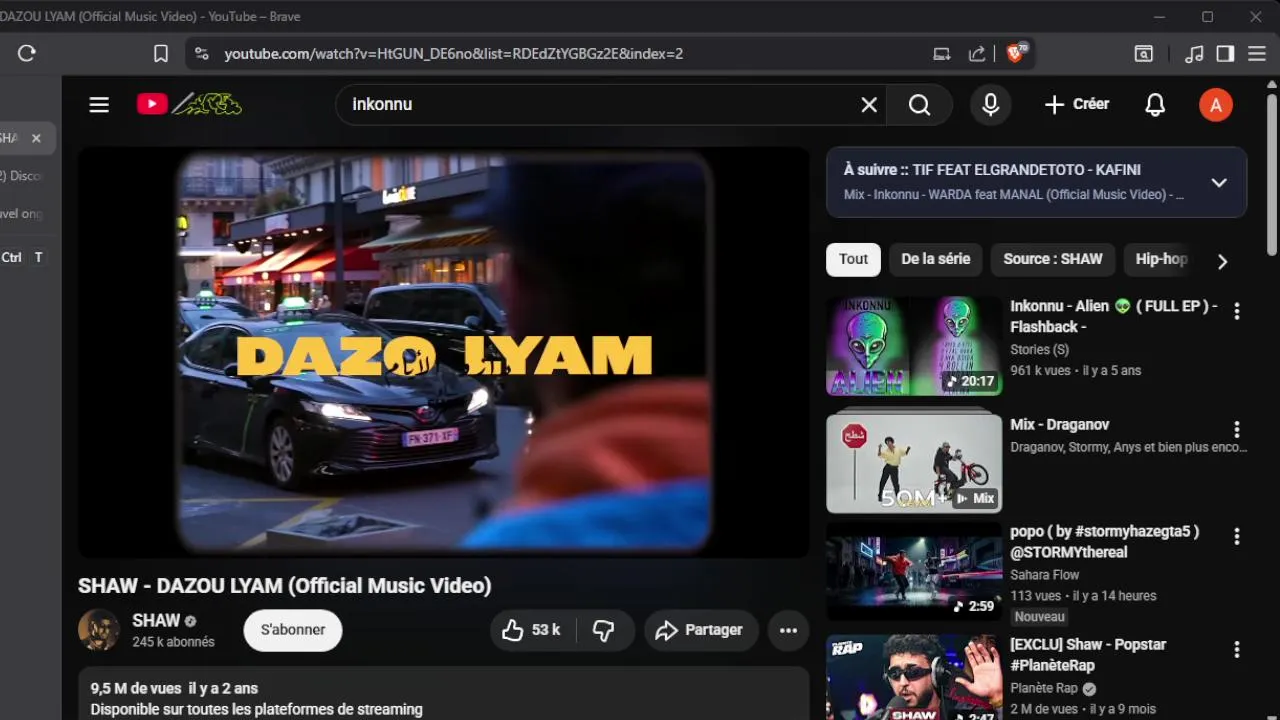1280x720 pixels.
Task: Click the Créer button
Action: pos(1076,104)
